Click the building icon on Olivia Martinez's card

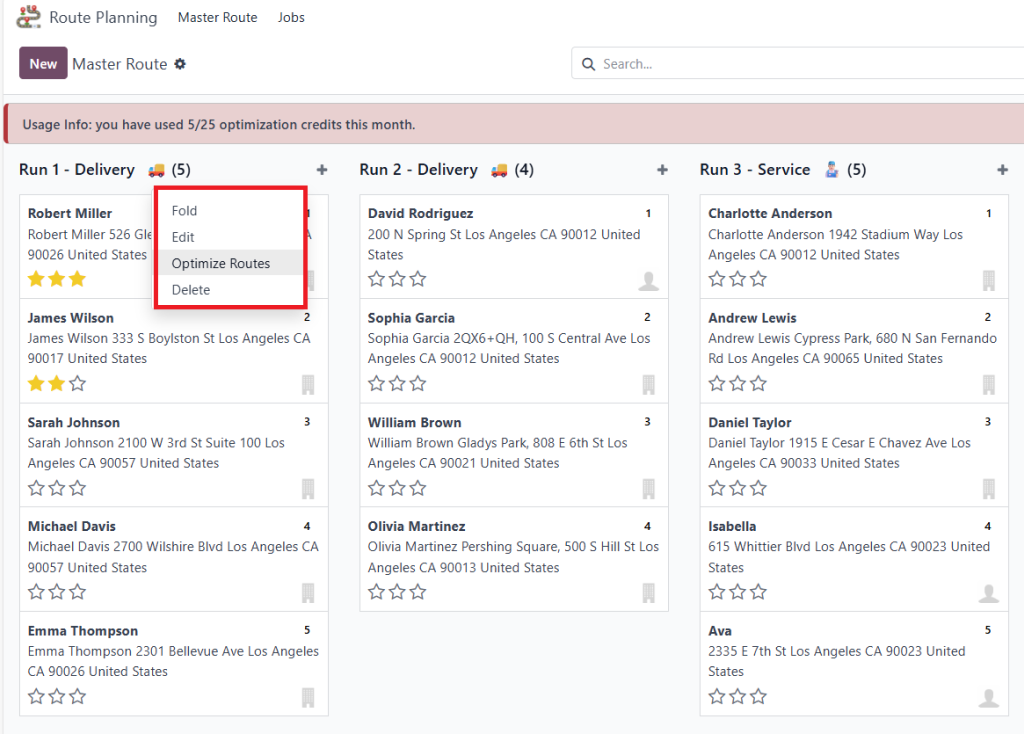pos(648,594)
